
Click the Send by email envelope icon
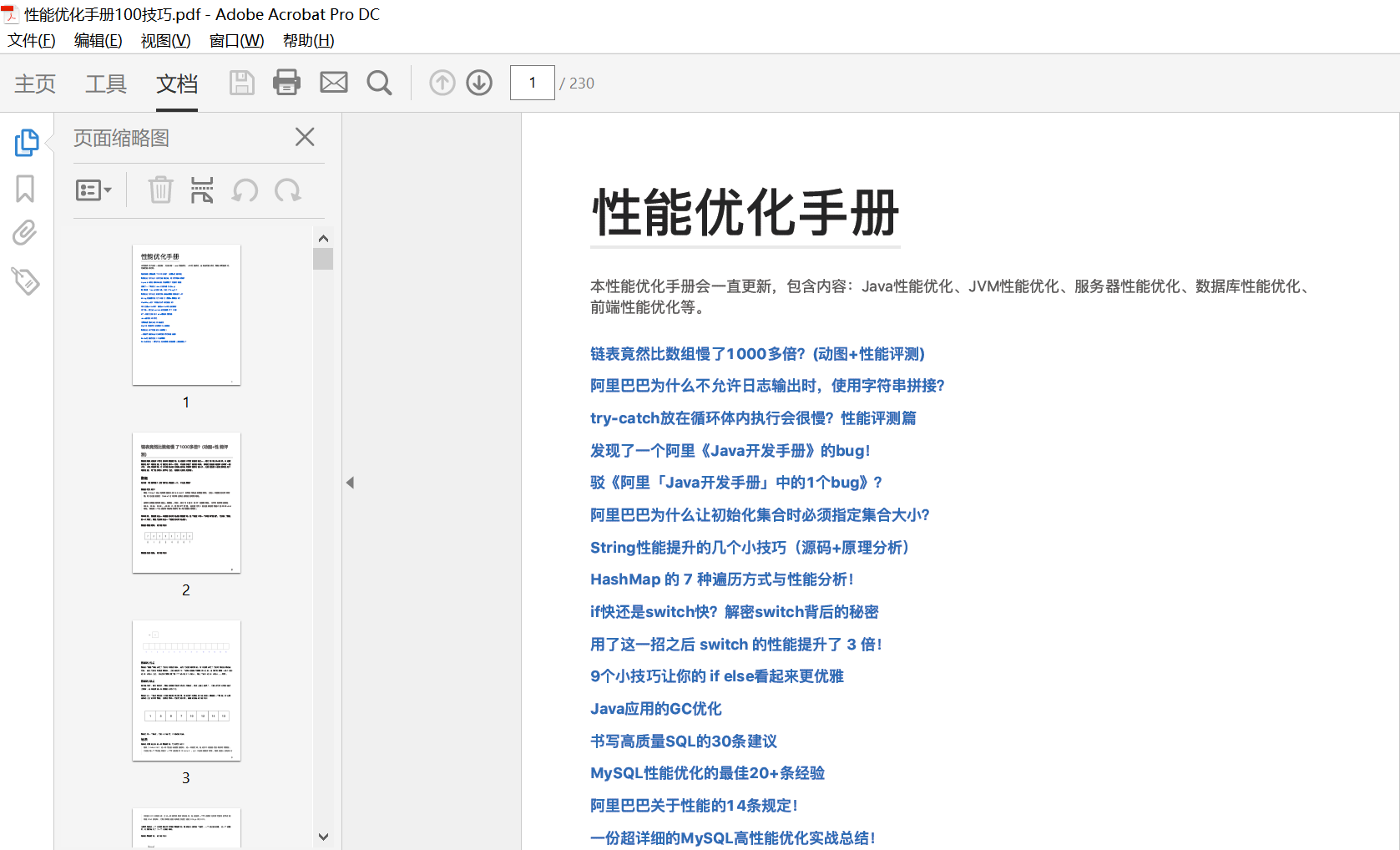coord(334,82)
